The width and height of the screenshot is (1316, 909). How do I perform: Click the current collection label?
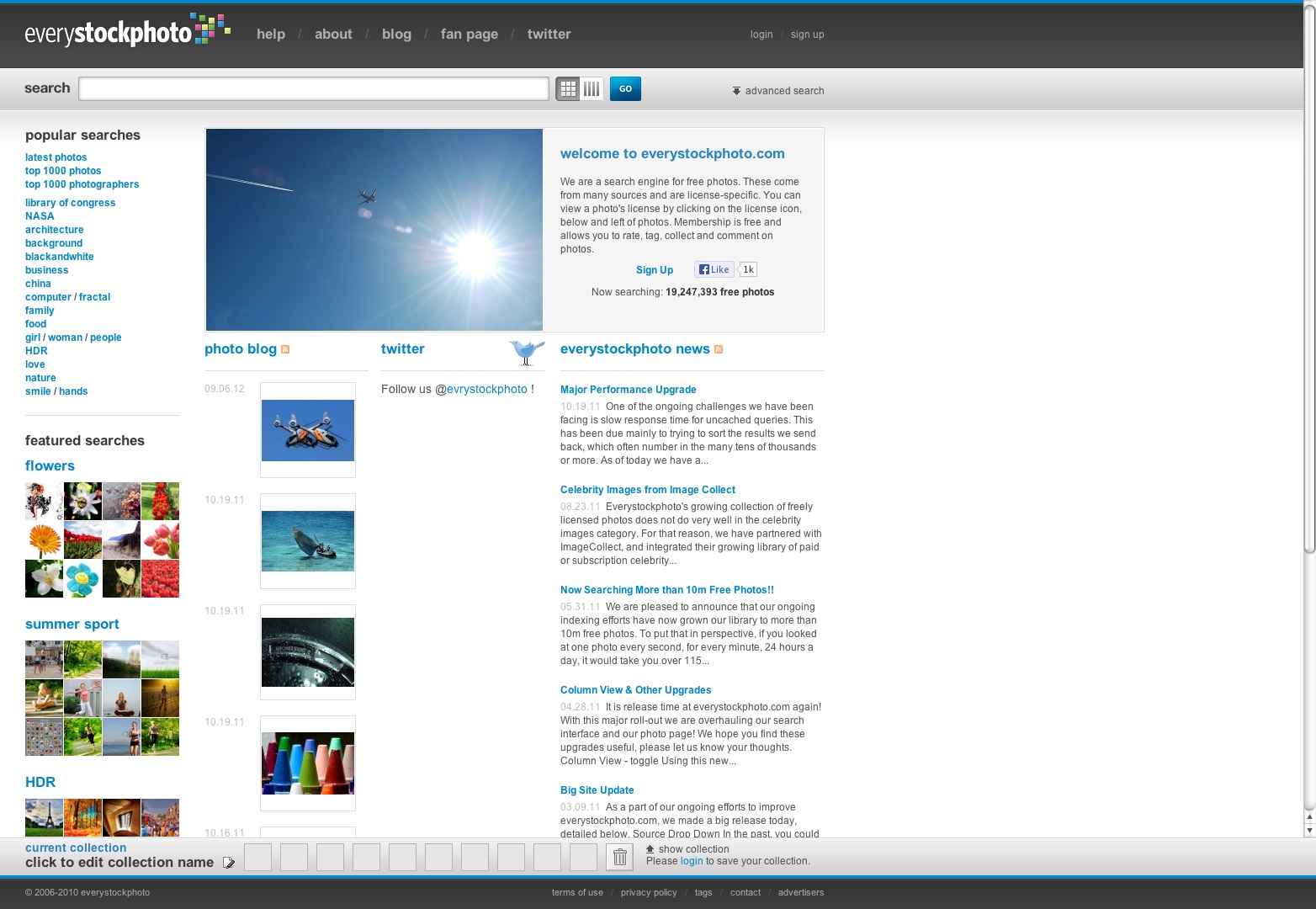click(x=76, y=848)
